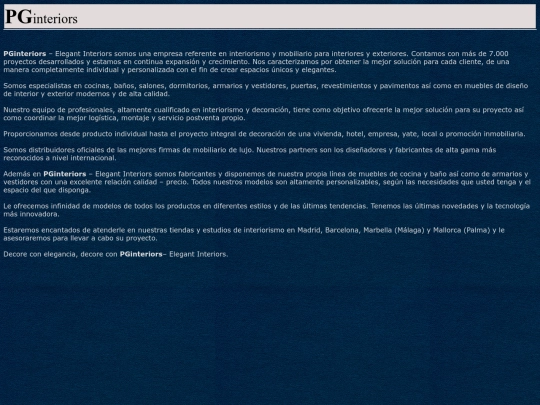Click paragraph 'Estaremos encantados de atenderle'

click(254, 234)
